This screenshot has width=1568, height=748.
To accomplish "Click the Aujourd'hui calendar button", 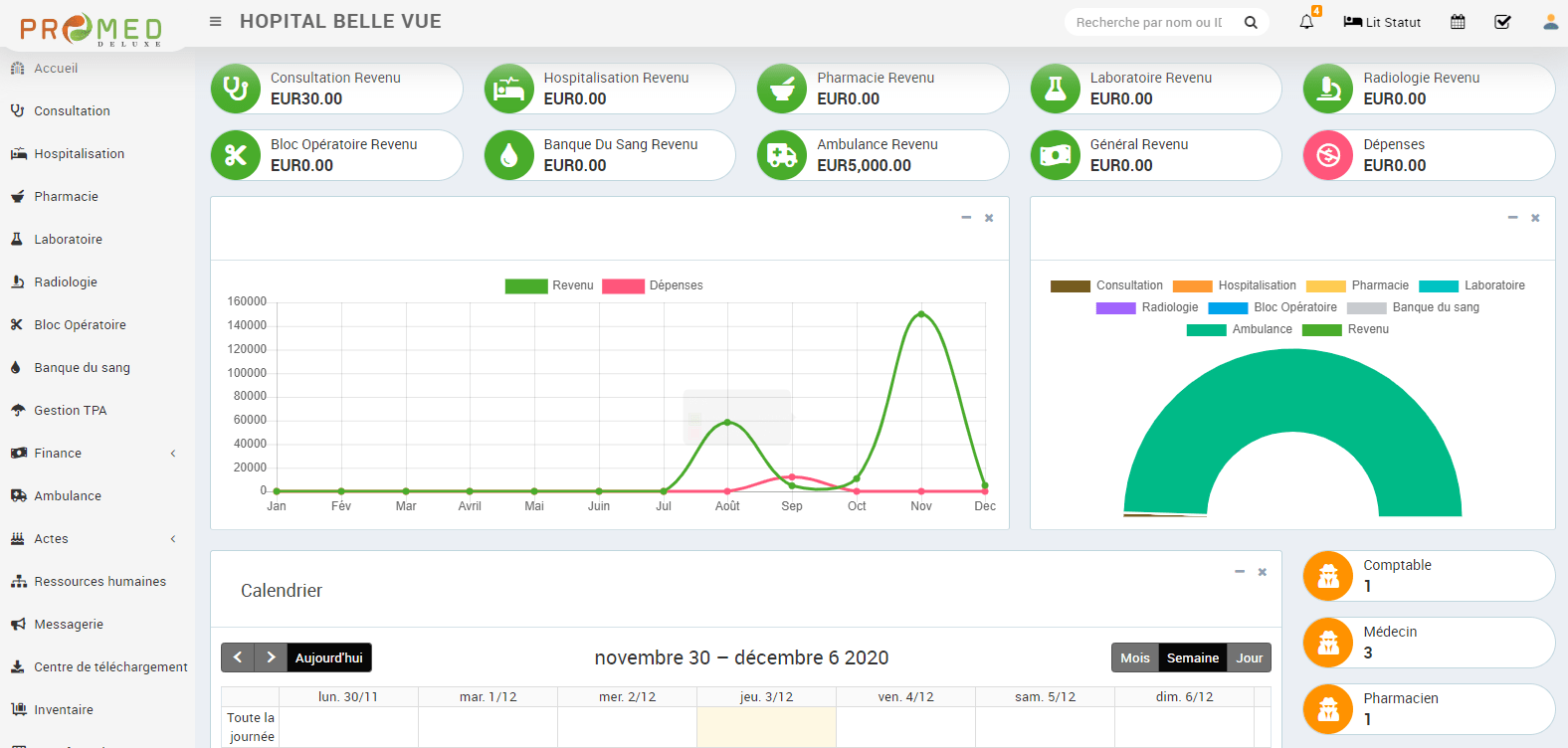I will (x=329, y=657).
